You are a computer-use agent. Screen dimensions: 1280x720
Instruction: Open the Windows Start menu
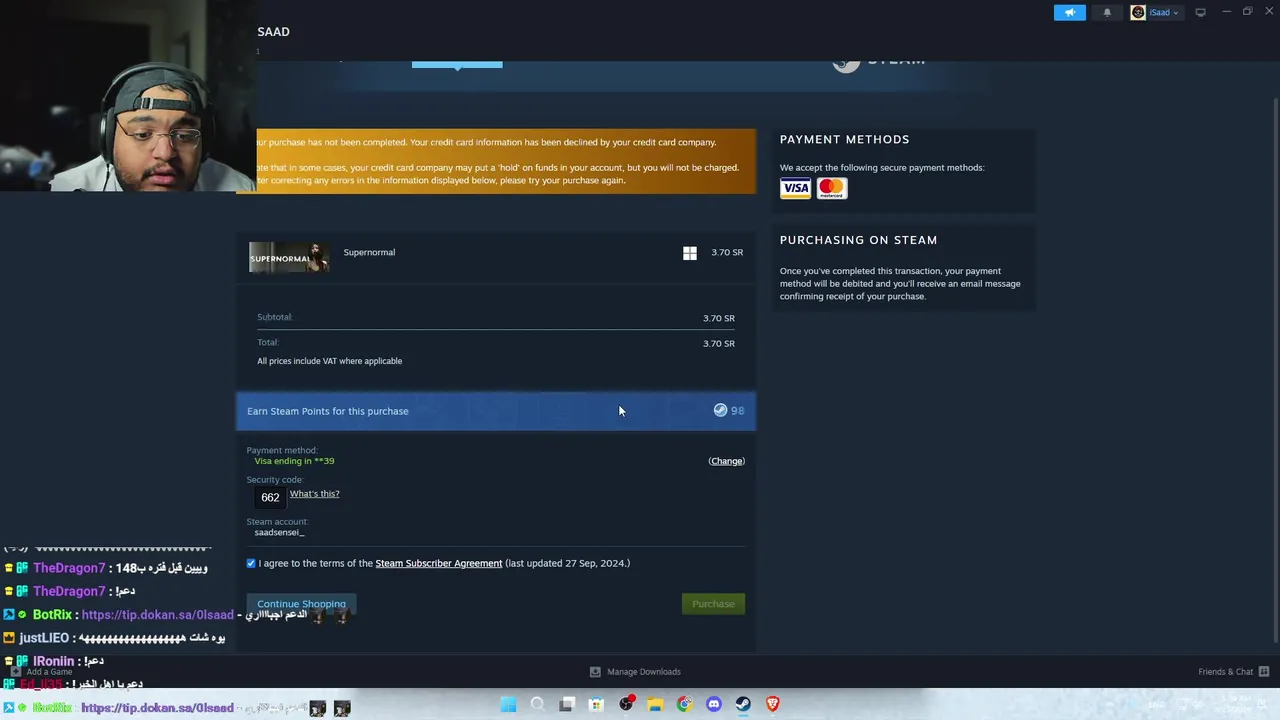click(508, 705)
